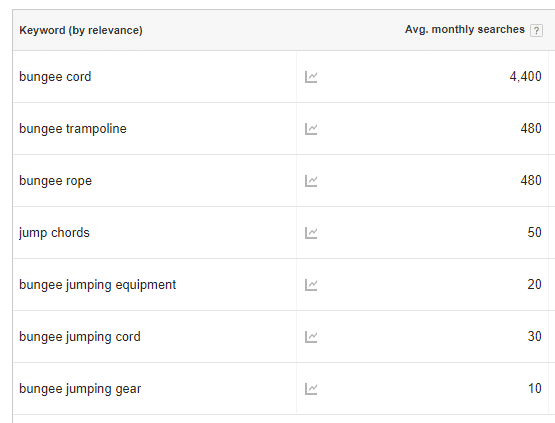
Task: Open trend chart icon for bungee rope
Action: (311, 181)
